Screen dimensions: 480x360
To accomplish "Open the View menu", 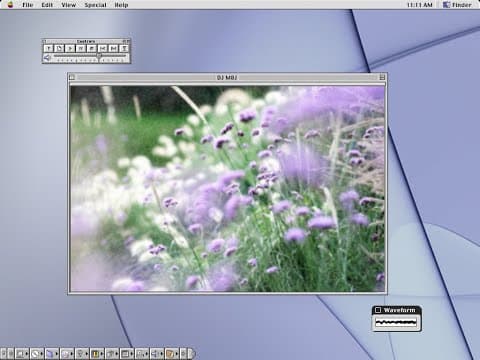I will pos(68,5).
